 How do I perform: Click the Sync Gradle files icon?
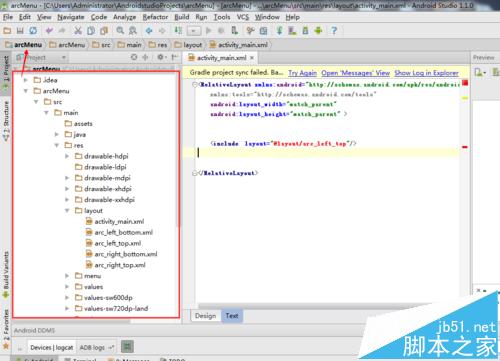click(279, 31)
